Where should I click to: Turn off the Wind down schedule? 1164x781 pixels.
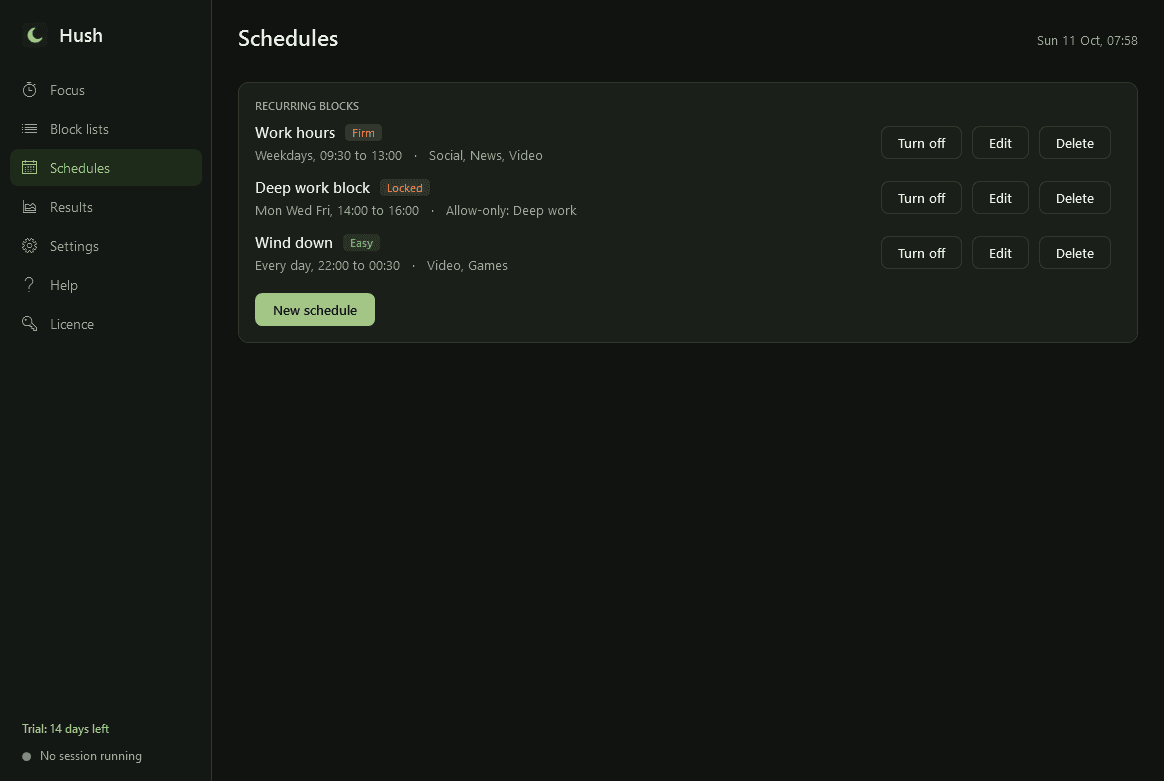921,253
